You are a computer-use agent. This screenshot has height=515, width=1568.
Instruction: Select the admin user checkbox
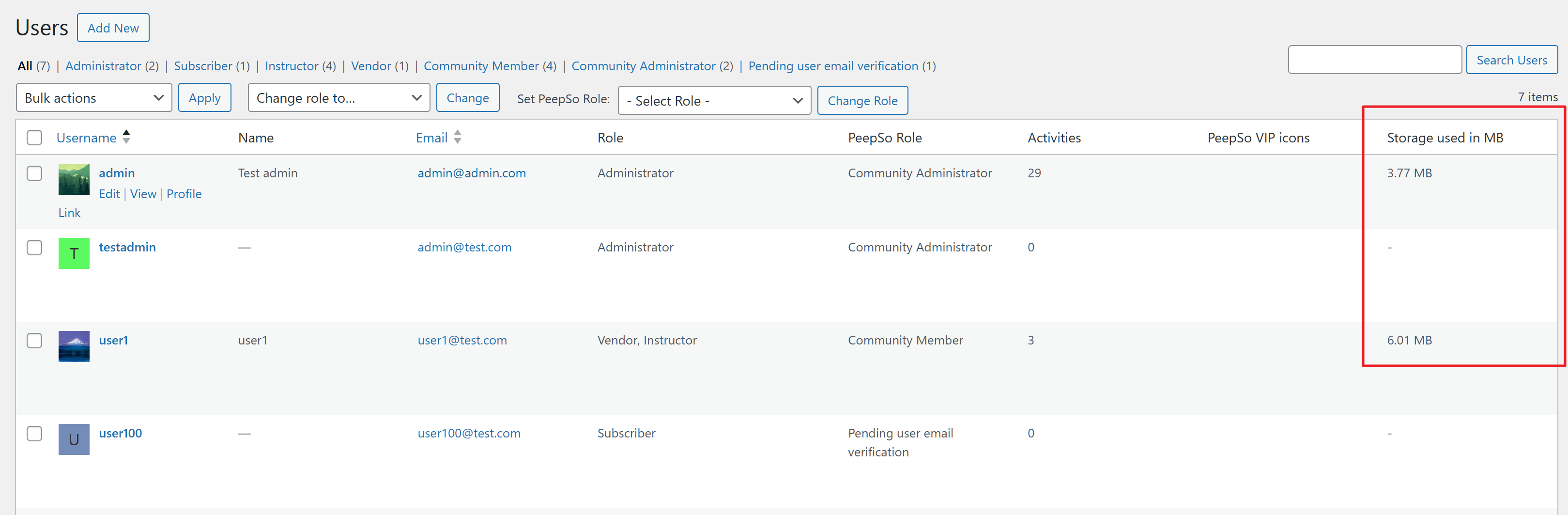click(35, 173)
